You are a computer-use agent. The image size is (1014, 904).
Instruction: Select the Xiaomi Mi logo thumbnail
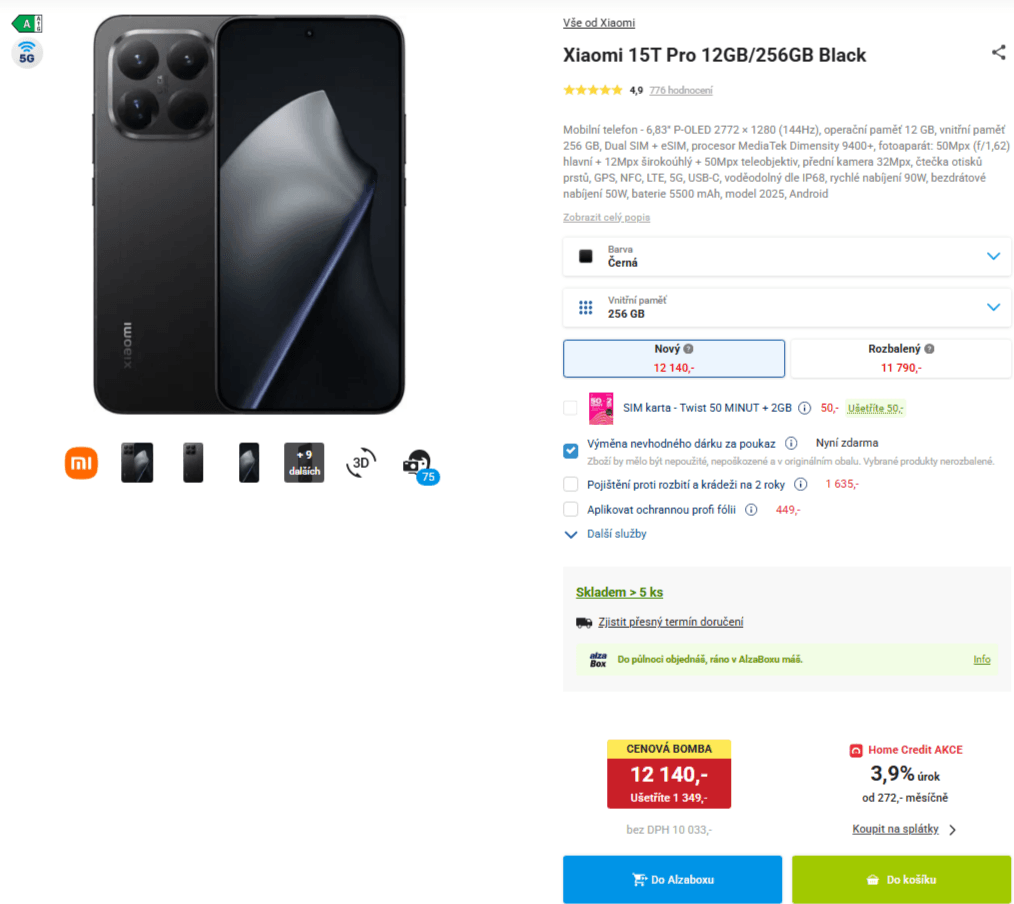click(x=81, y=463)
